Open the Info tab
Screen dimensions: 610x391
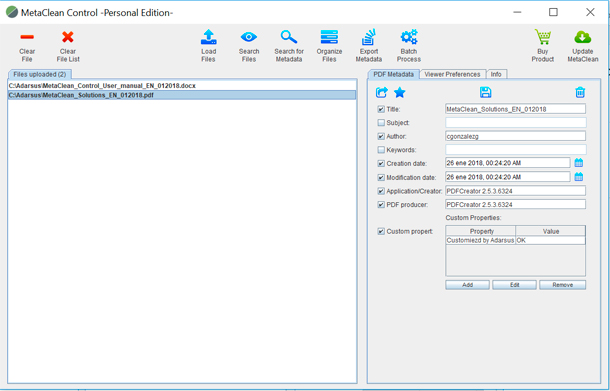[496, 74]
